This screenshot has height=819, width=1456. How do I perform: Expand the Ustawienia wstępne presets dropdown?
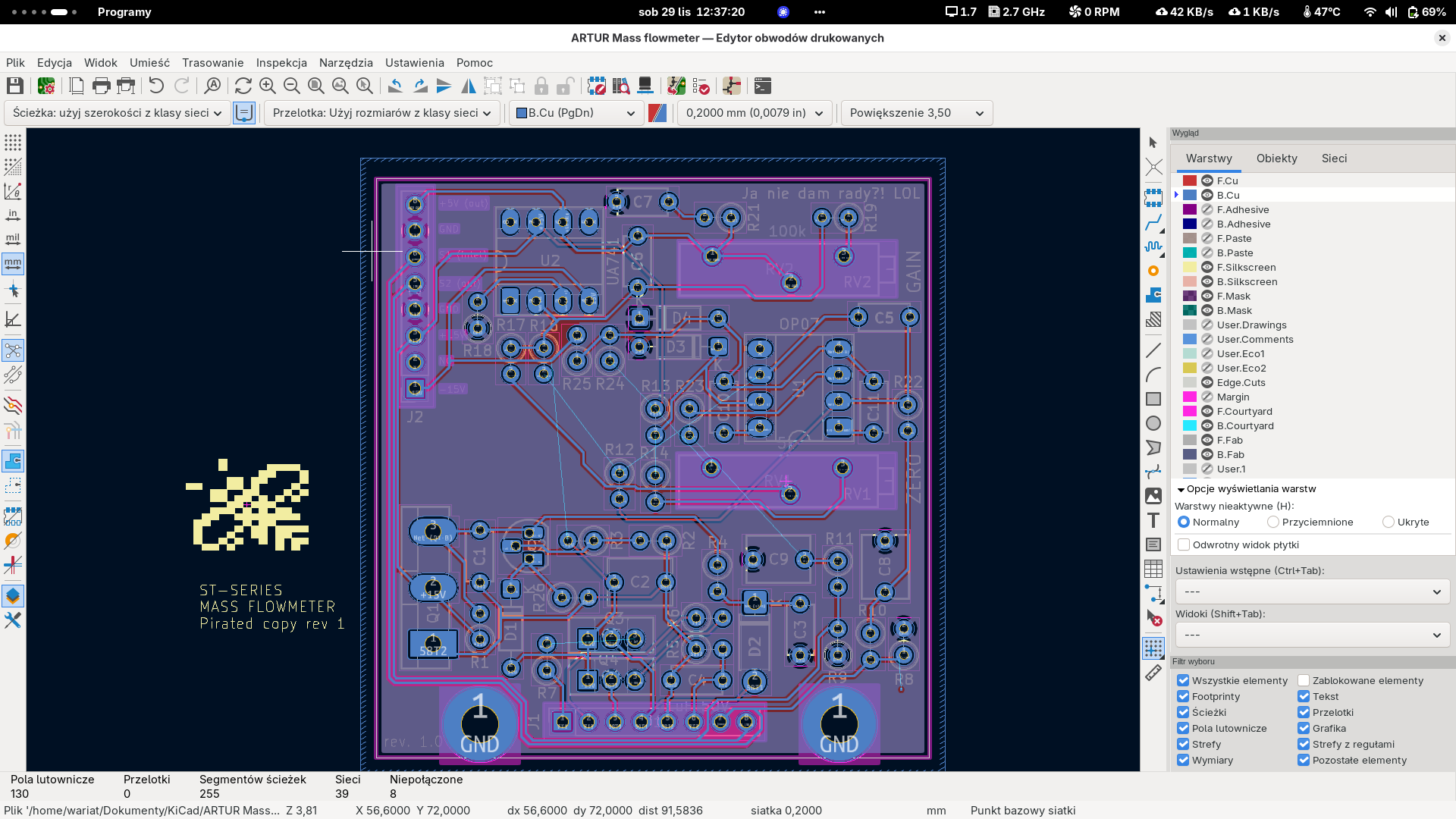point(1312,591)
